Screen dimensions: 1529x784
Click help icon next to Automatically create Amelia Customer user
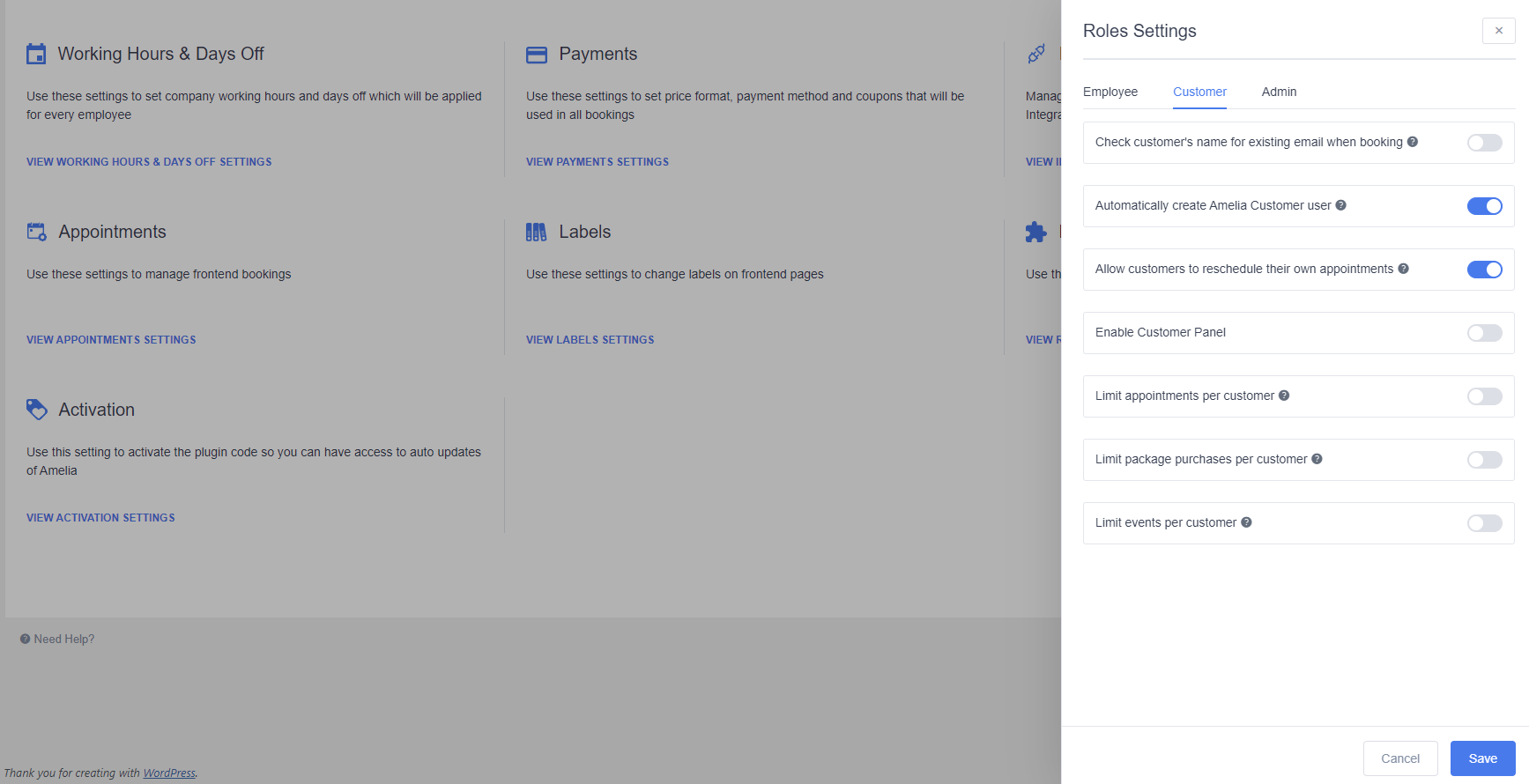(1341, 205)
